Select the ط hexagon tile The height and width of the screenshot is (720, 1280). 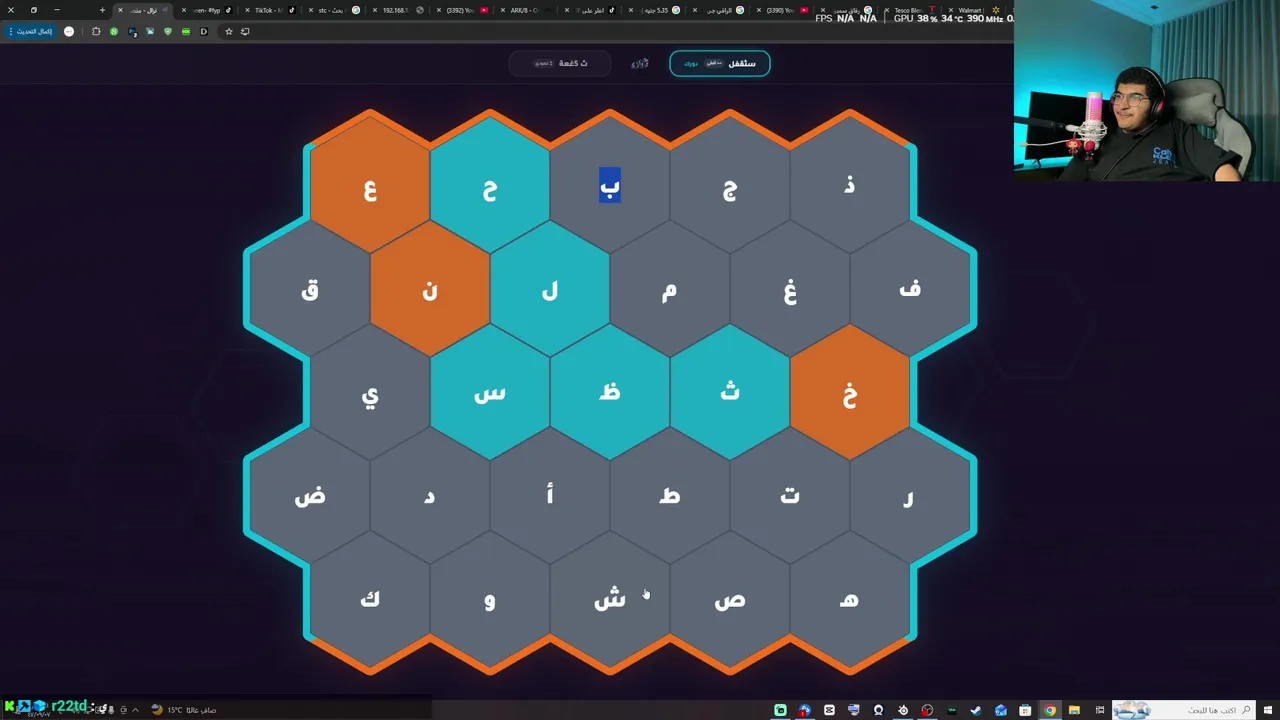click(x=670, y=497)
